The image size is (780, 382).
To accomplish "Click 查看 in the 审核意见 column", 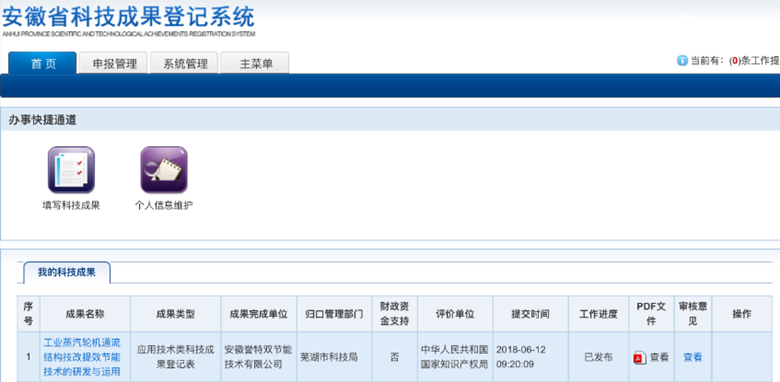I will [x=693, y=357].
